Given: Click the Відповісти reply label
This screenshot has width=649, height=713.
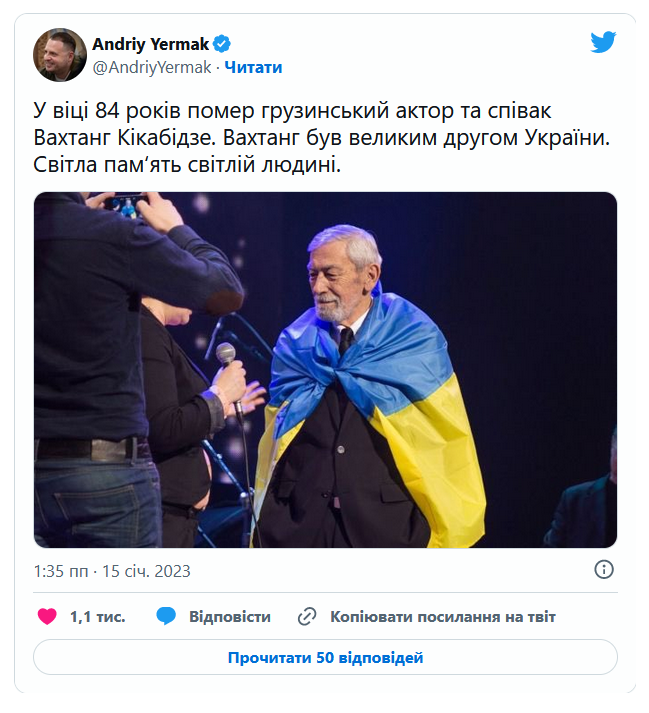Looking at the screenshot, I should coord(230,617).
